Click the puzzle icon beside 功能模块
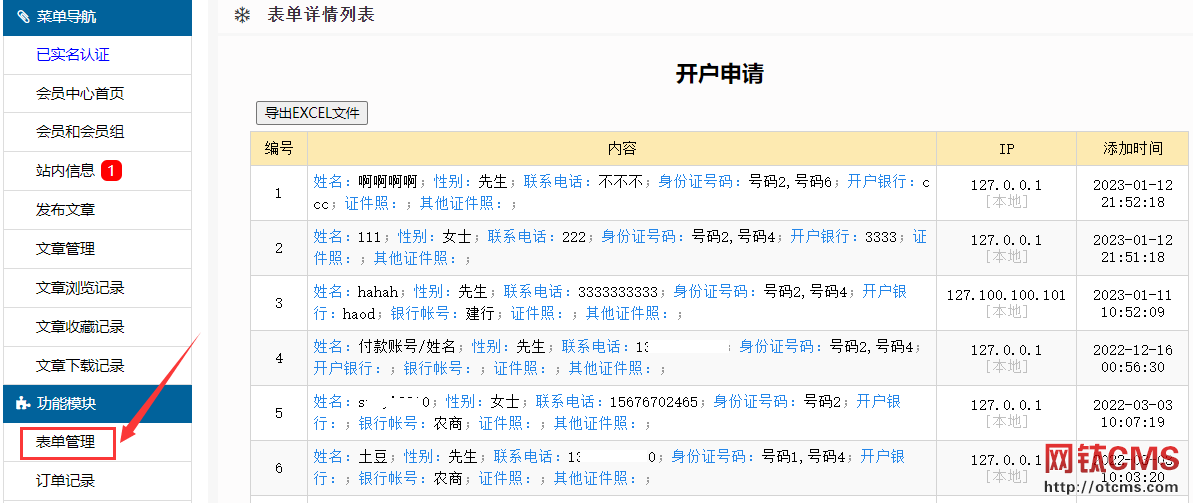Viewport: 1193px width, 503px height. (x=23, y=404)
